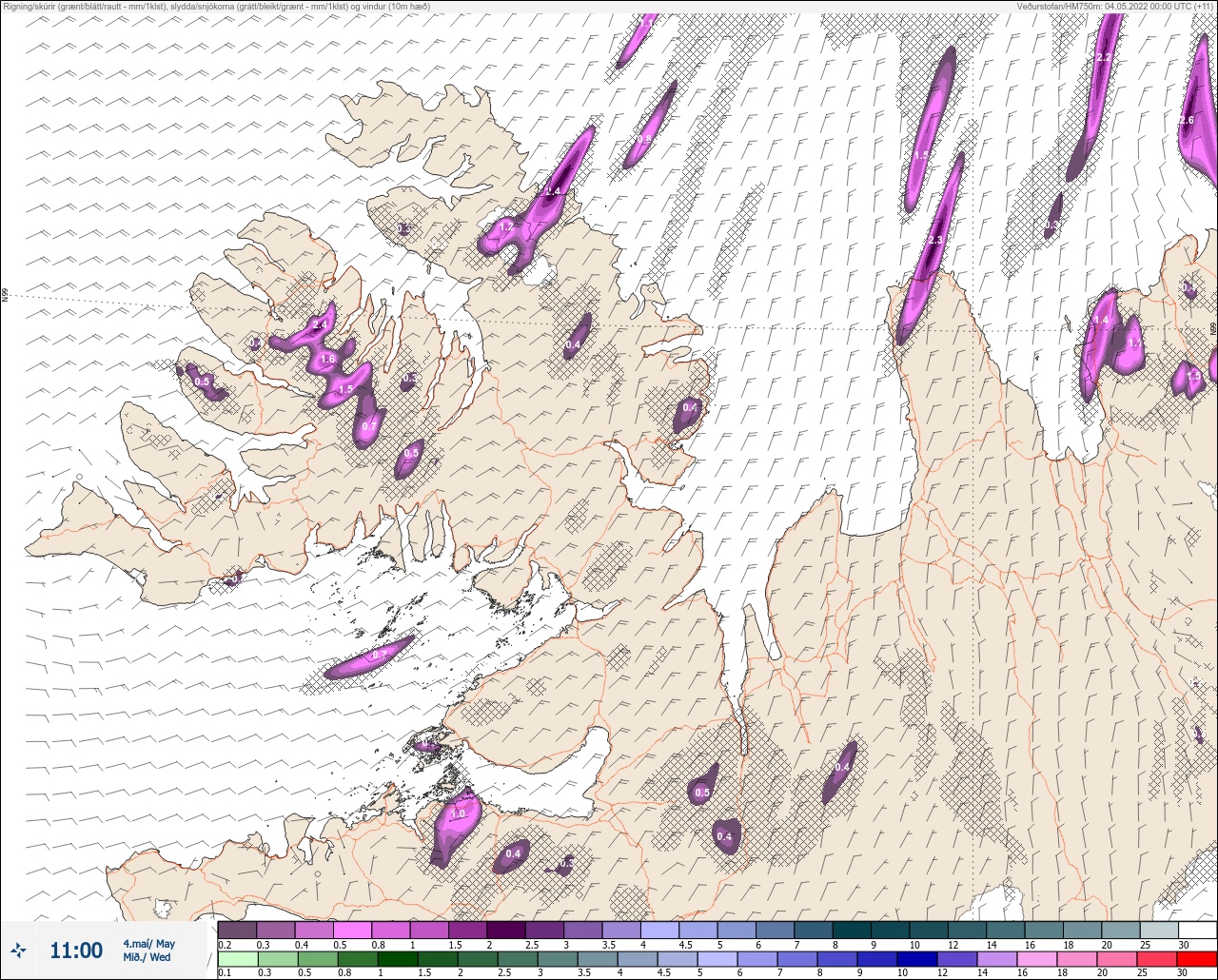Click the Veðurstofan compass logo icon
The height and width of the screenshot is (980, 1218).
19,950
